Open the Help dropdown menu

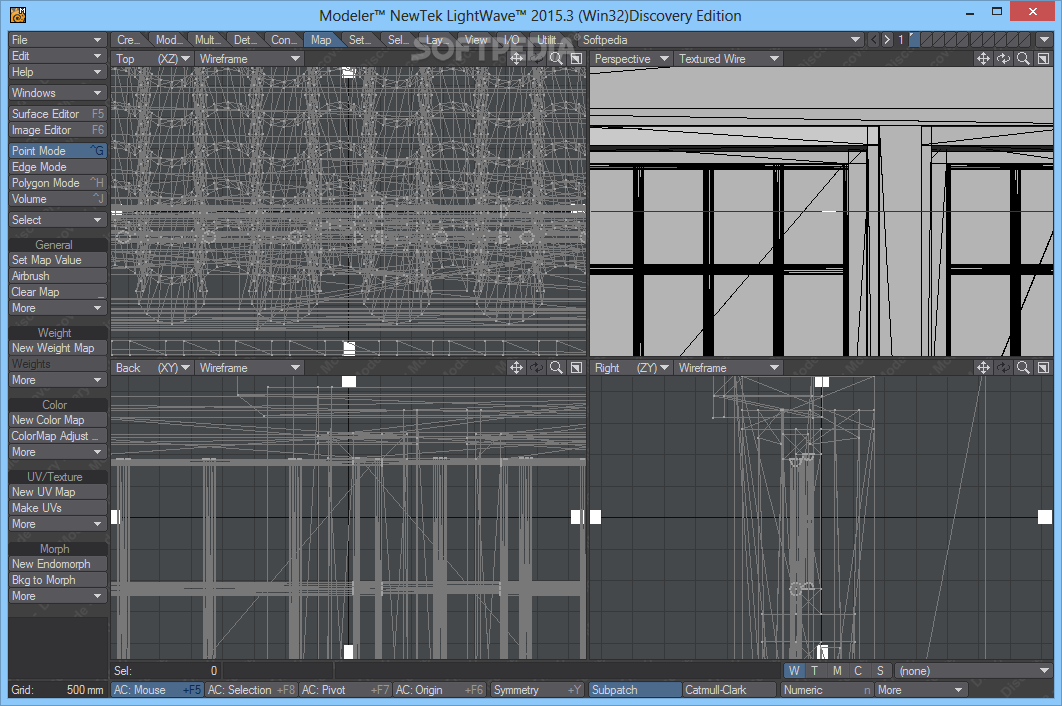point(58,72)
